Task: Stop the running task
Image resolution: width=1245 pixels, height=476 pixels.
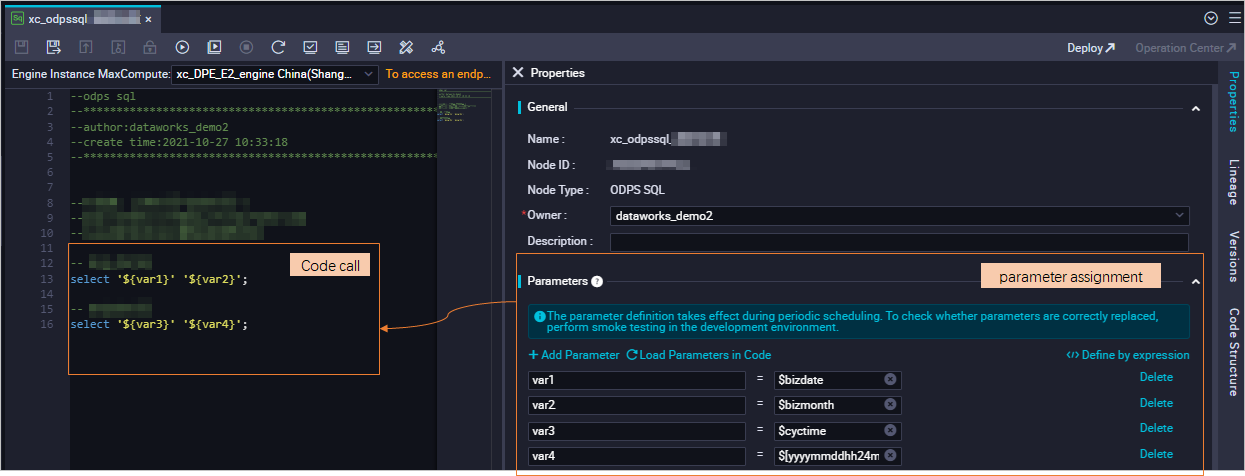Action: (246, 47)
